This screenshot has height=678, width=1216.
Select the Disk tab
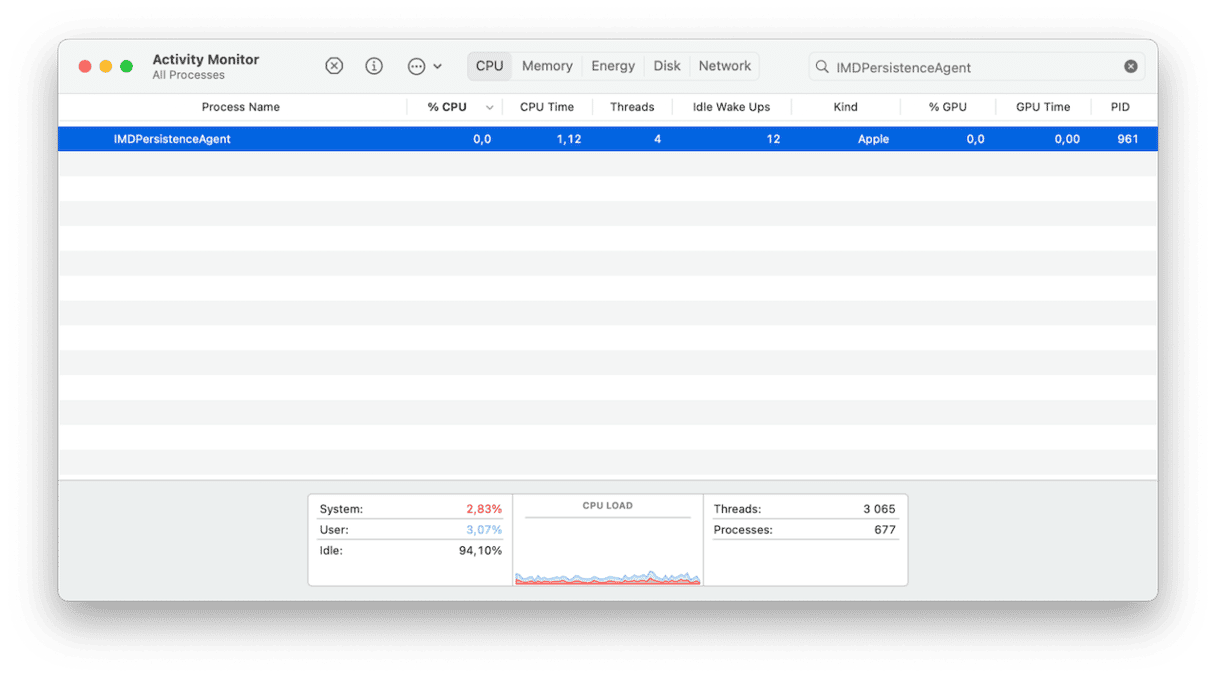(x=667, y=66)
